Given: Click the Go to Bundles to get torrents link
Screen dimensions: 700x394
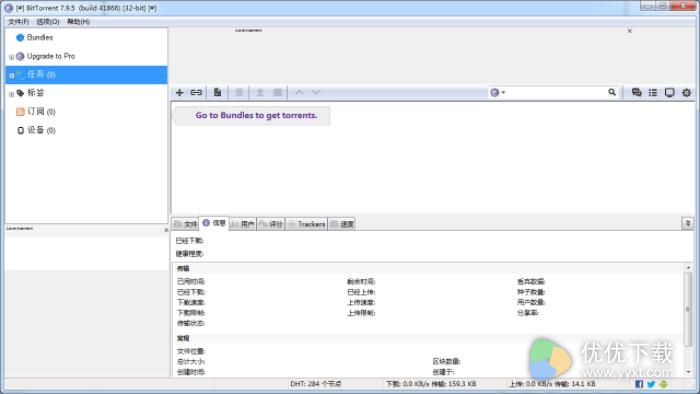Looking at the screenshot, I should click(256, 115).
